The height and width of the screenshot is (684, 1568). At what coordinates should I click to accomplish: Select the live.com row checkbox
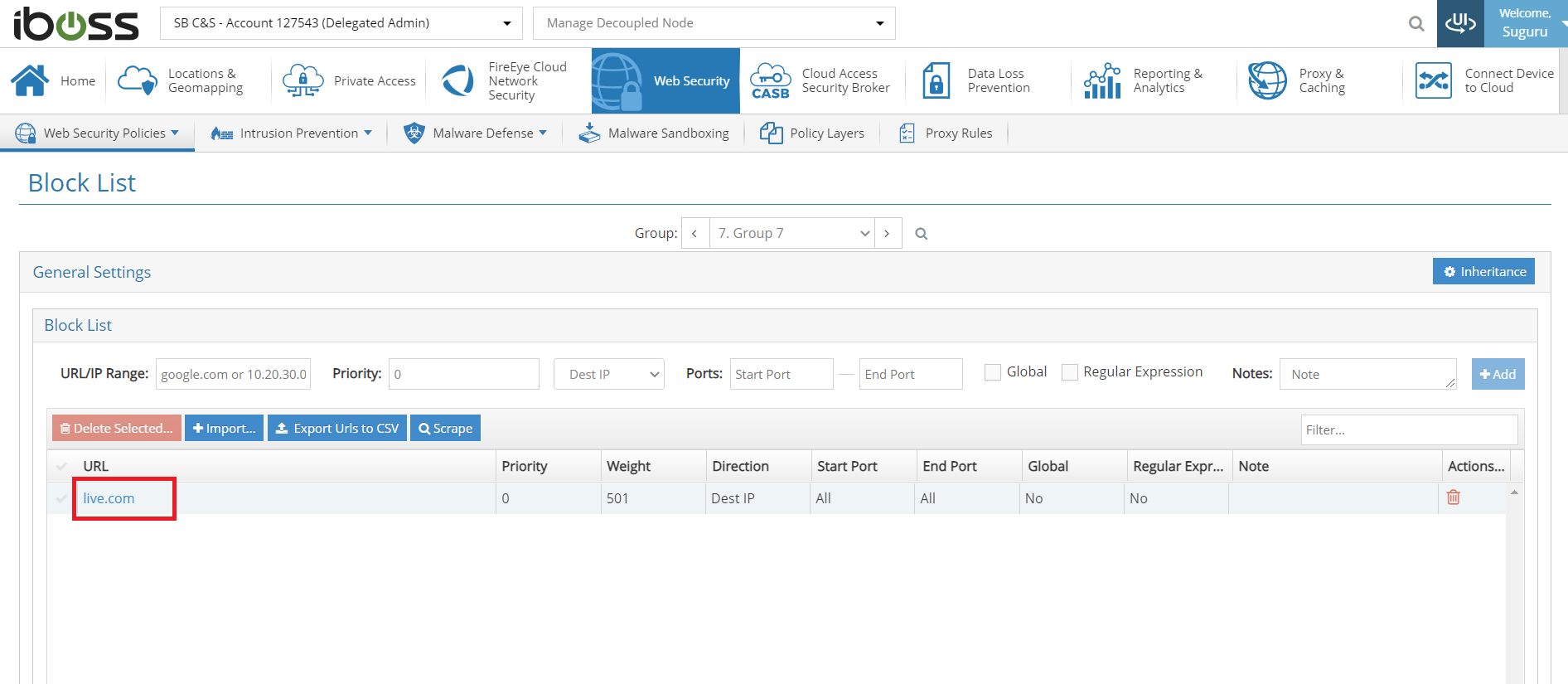click(x=61, y=498)
